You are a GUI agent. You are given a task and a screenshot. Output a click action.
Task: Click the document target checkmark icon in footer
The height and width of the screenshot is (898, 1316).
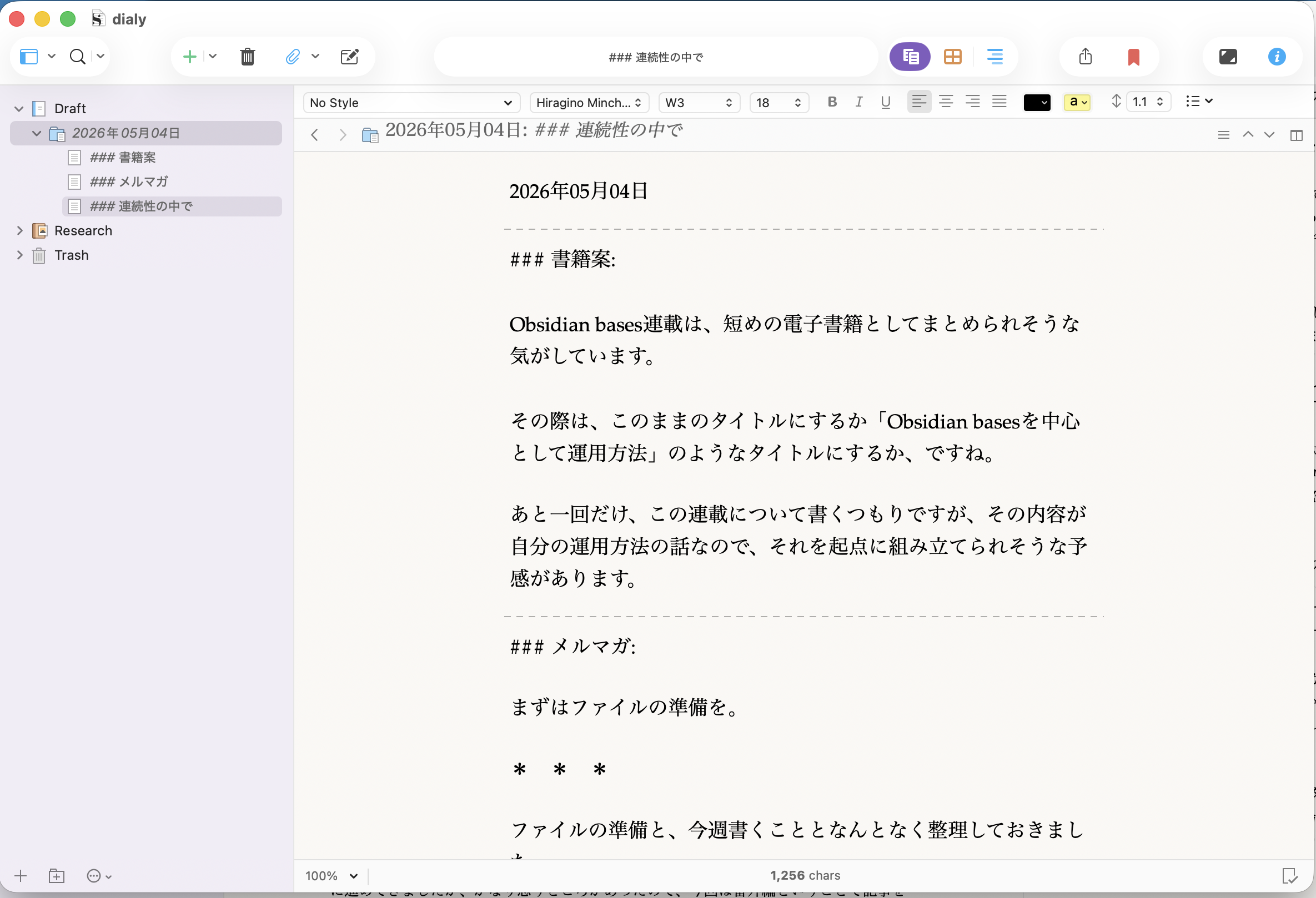1290,876
